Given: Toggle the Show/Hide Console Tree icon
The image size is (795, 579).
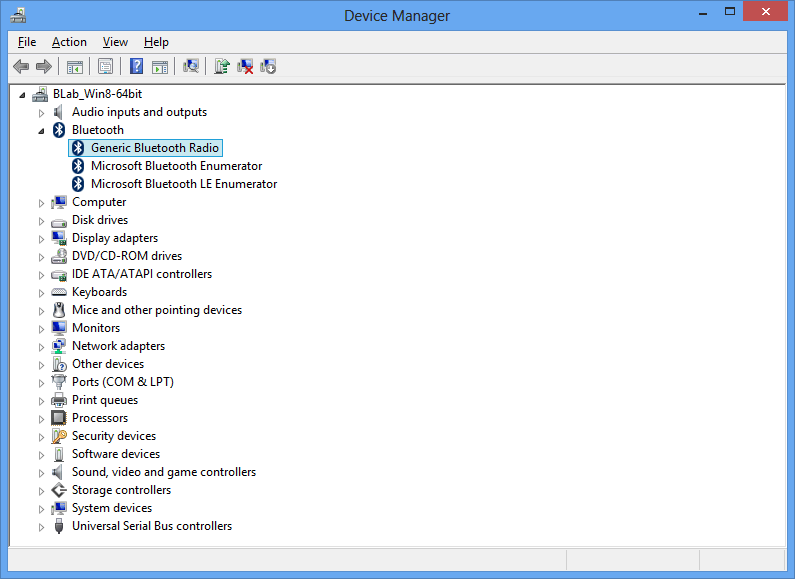Looking at the screenshot, I should coord(75,66).
